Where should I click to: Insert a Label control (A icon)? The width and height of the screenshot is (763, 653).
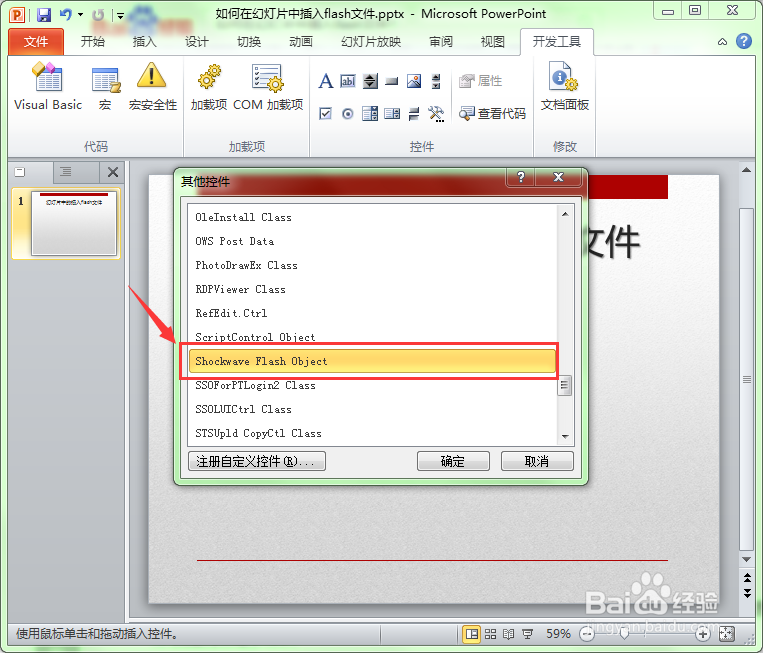326,81
